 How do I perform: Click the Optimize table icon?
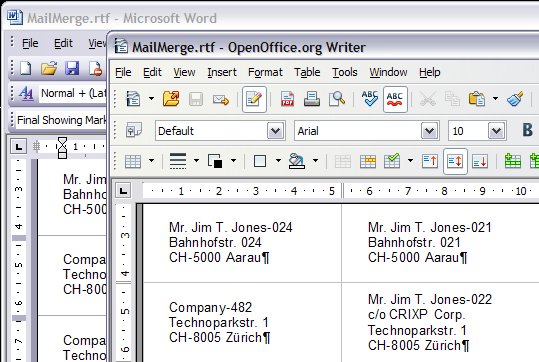click(x=392, y=161)
